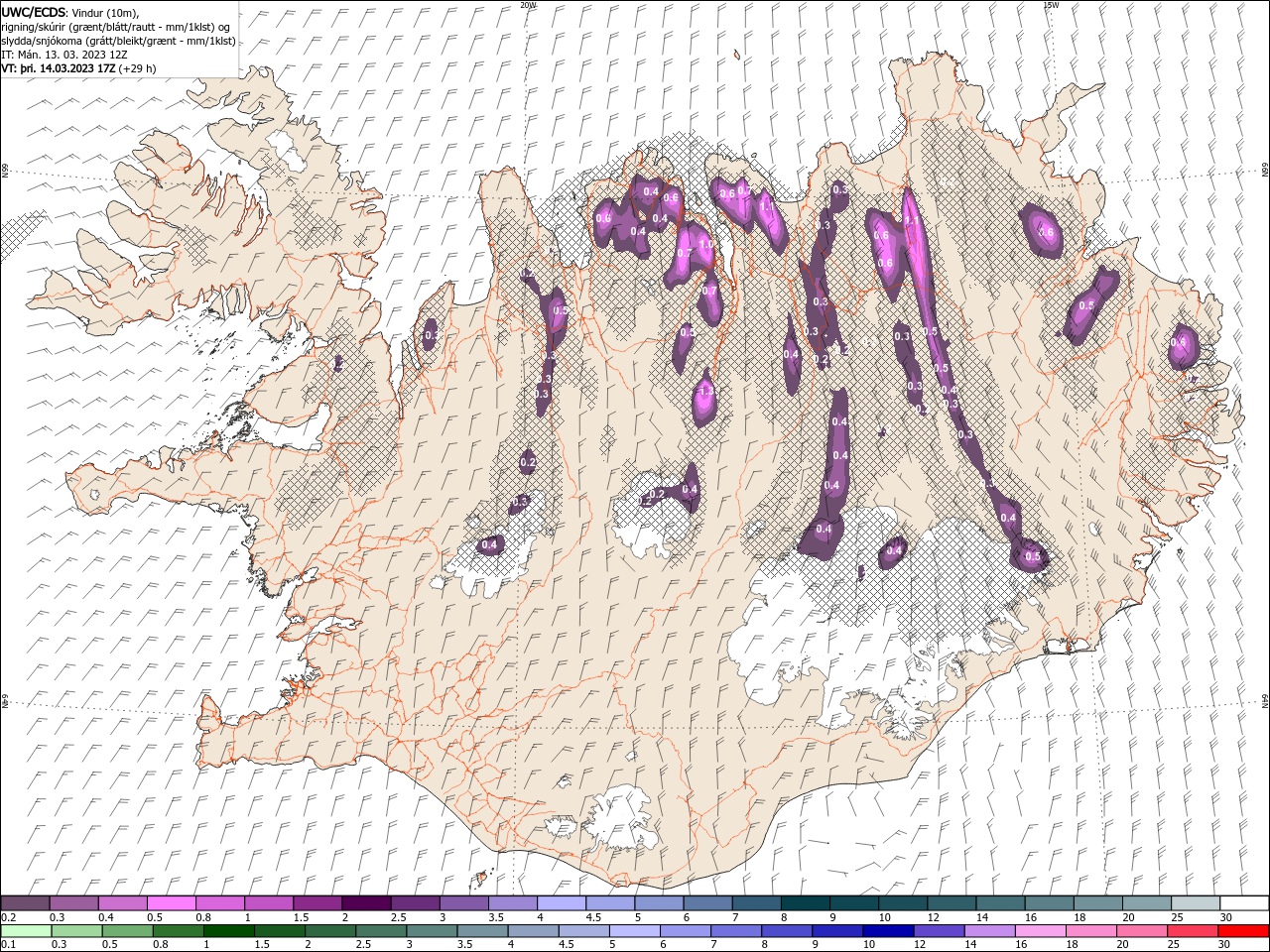Pick the slate-blue swatch labeled 6 in upper scale
The height and width of the screenshot is (952, 1270).
click(x=707, y=903)
